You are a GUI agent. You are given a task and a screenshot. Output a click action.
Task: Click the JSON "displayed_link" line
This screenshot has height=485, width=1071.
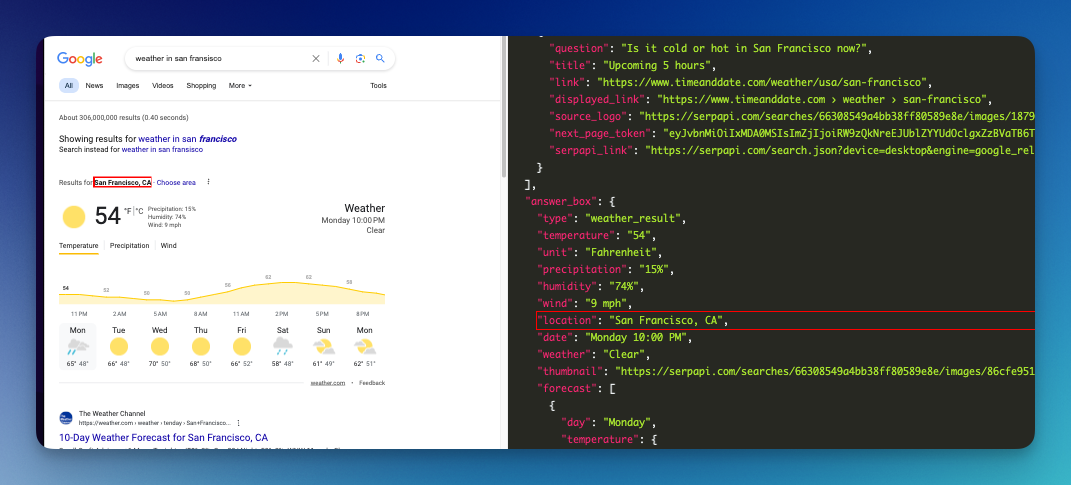click(770, 99)
